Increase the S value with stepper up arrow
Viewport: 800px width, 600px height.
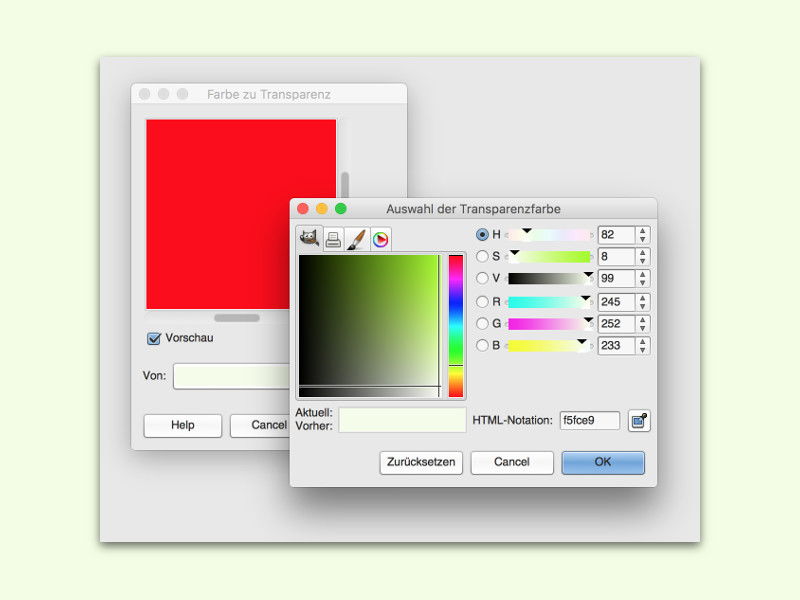643,253
